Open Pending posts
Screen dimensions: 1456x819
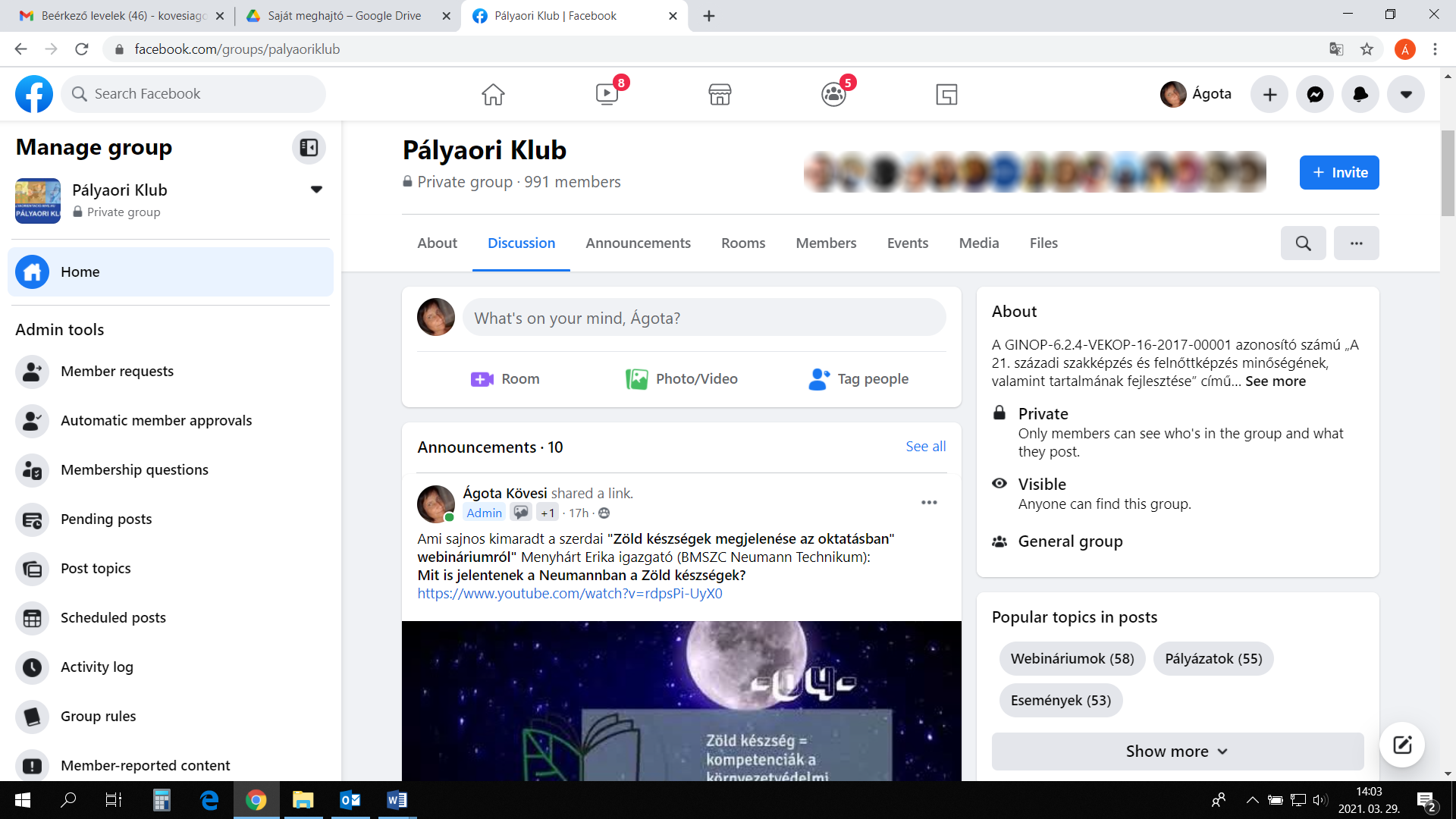click(x=171, y=519)
